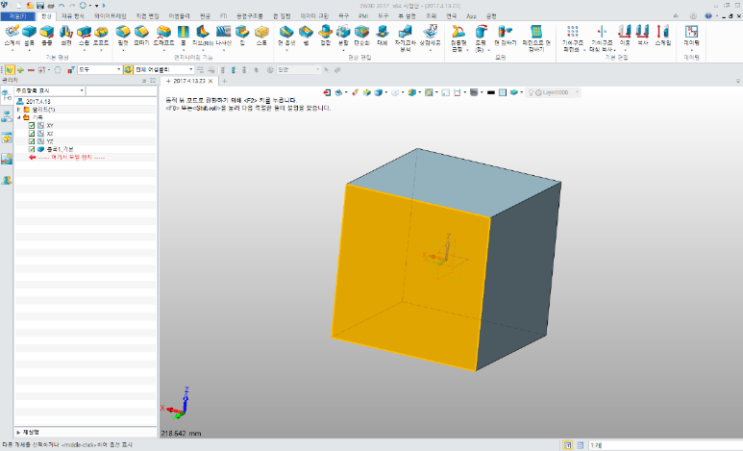The width and height of the screenshot is (743, 451).
Task: Select the Lip (립) tool
Action: pos(242,36)
